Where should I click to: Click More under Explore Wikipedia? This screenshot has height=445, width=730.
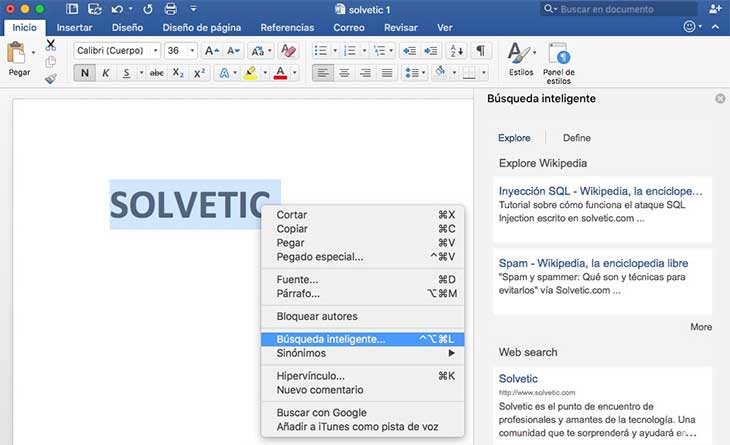(700, 327)
